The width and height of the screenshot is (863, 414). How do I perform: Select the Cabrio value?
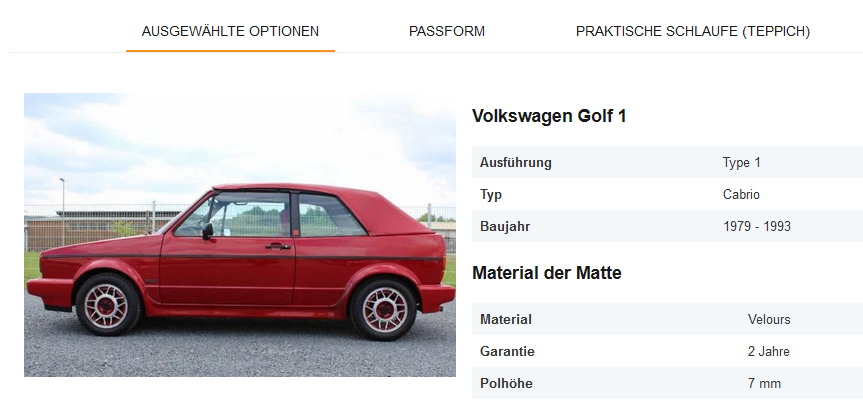pyautogui.click(x=741, y=194)
